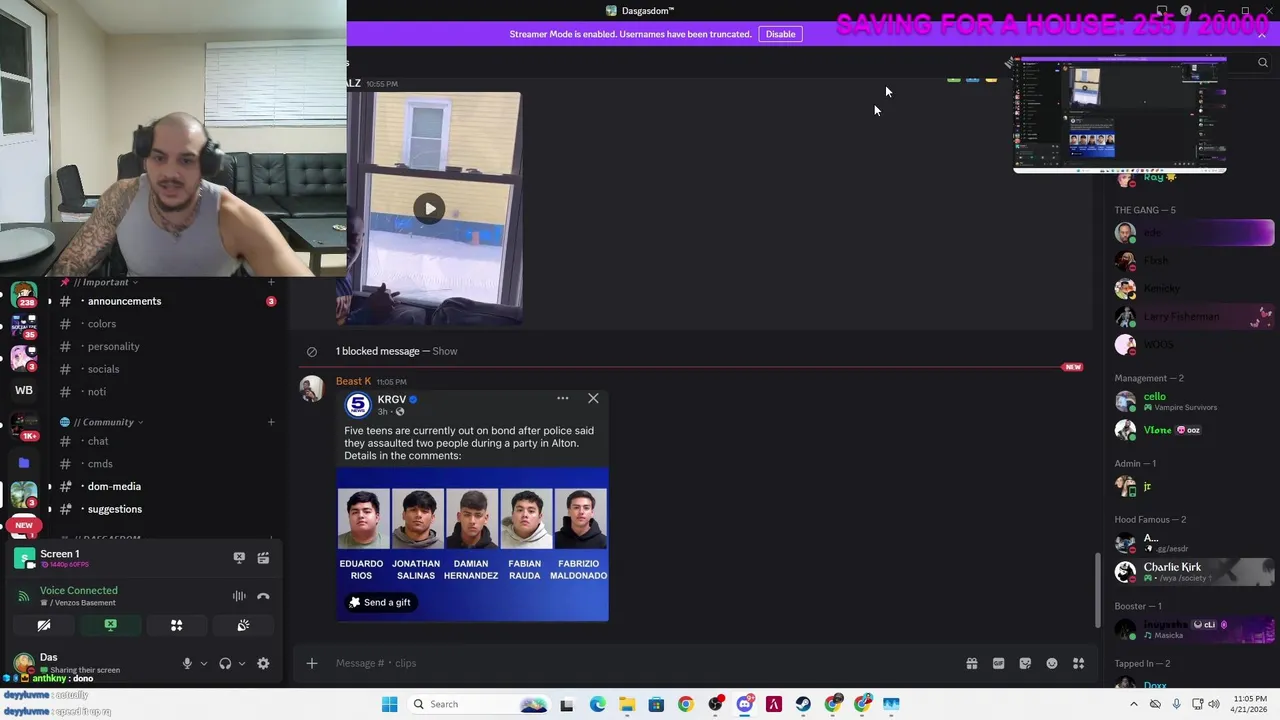Disable Streamer Mode
The height and width of the screenshot is (720, 1280).
click(780, 34)
